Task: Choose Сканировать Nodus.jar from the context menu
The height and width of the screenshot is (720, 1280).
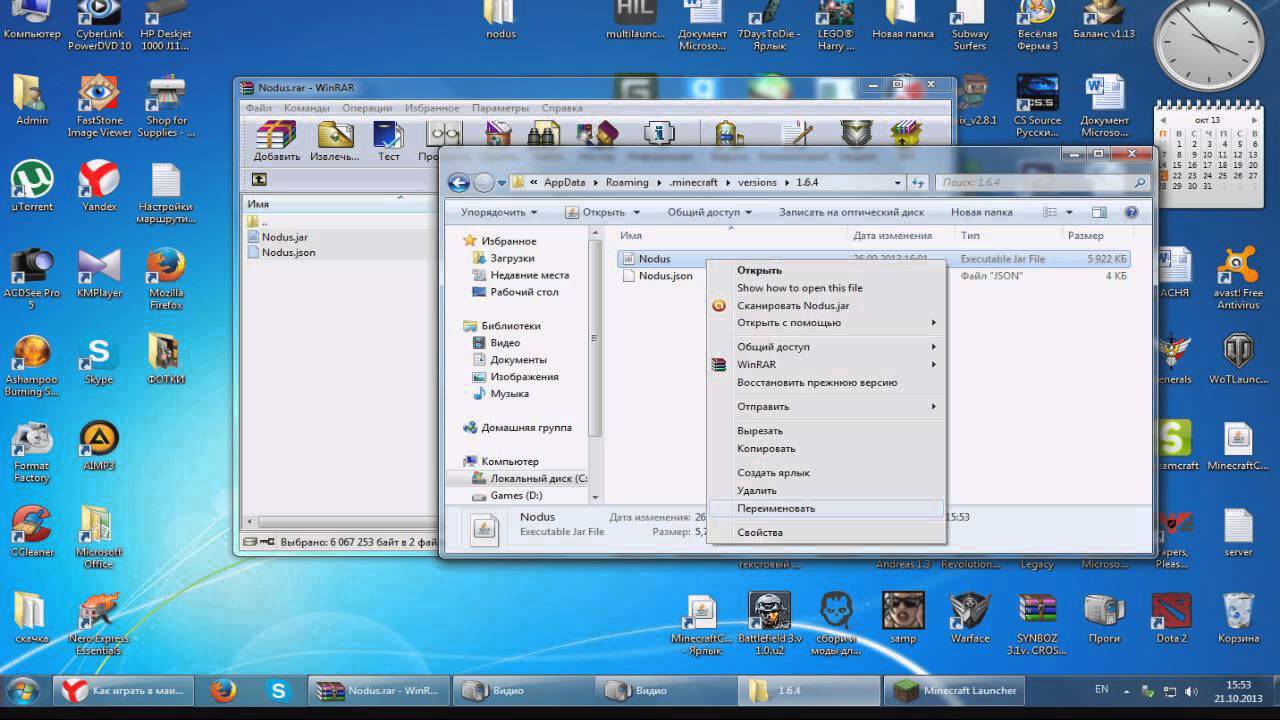Action: (826, 306)
